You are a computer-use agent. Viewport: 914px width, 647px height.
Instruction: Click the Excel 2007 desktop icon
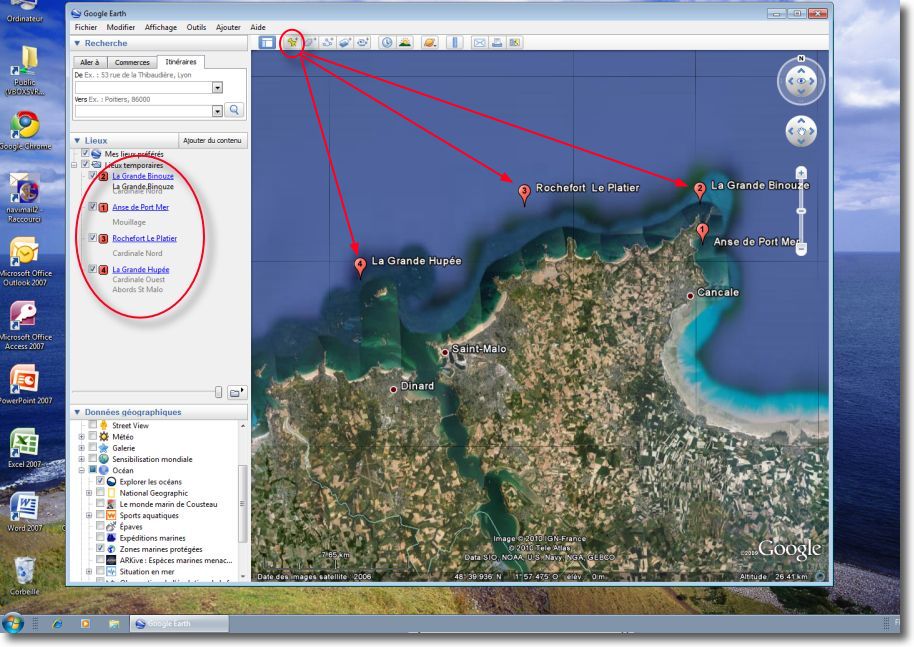[24, 449]
